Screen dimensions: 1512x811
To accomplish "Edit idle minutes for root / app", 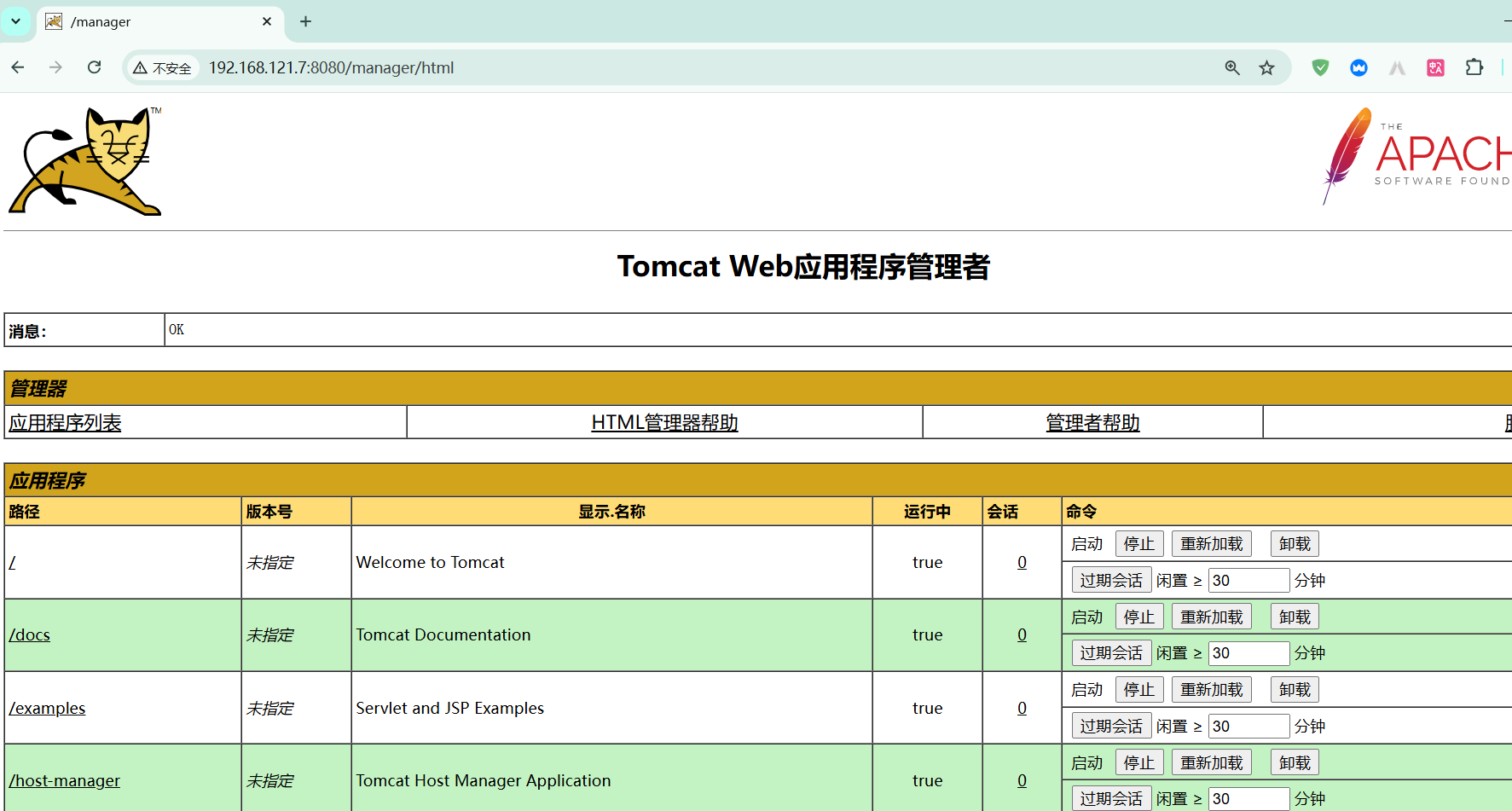I will [1248, 581].
